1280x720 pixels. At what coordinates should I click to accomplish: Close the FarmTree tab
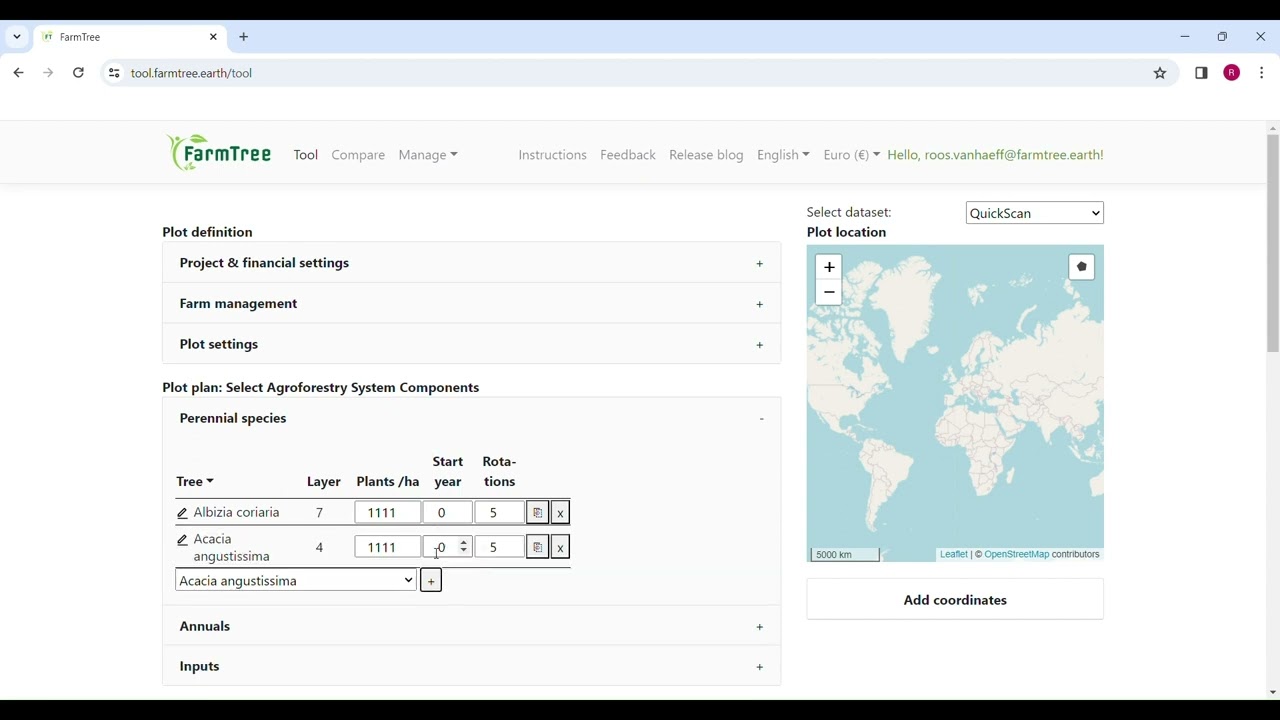click(213, 37)
